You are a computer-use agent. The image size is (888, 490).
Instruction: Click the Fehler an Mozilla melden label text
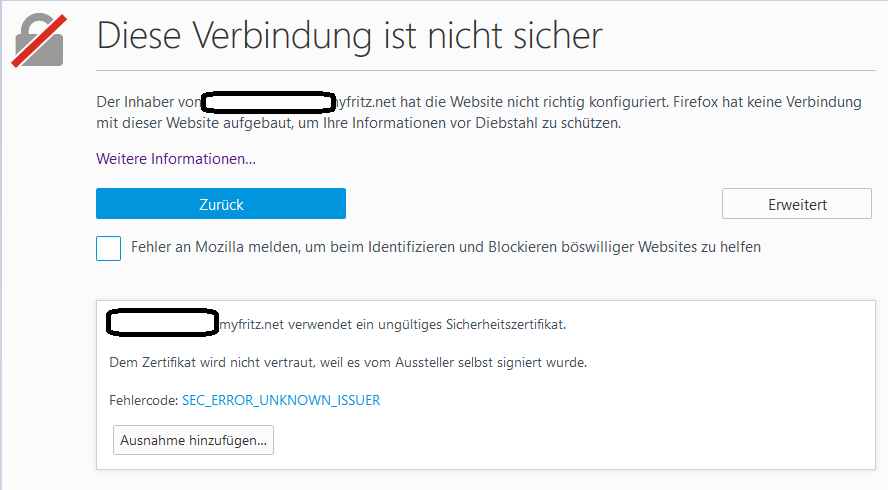[446, 247]
